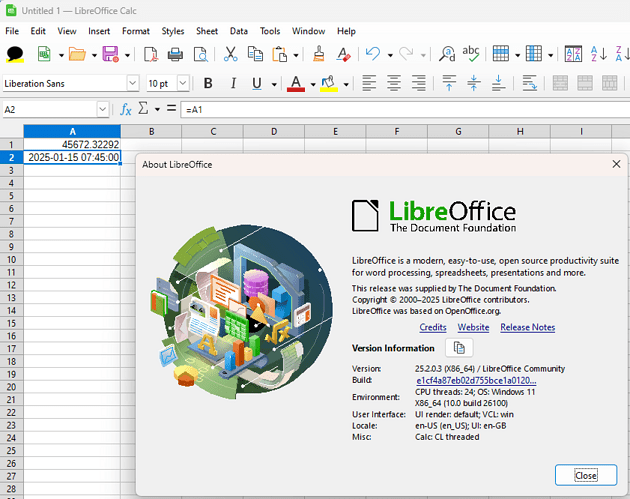Image resolution: width=630 pixels, height=499 pixels.
Task: Open the File menu
Action: (x=12, y=31)
